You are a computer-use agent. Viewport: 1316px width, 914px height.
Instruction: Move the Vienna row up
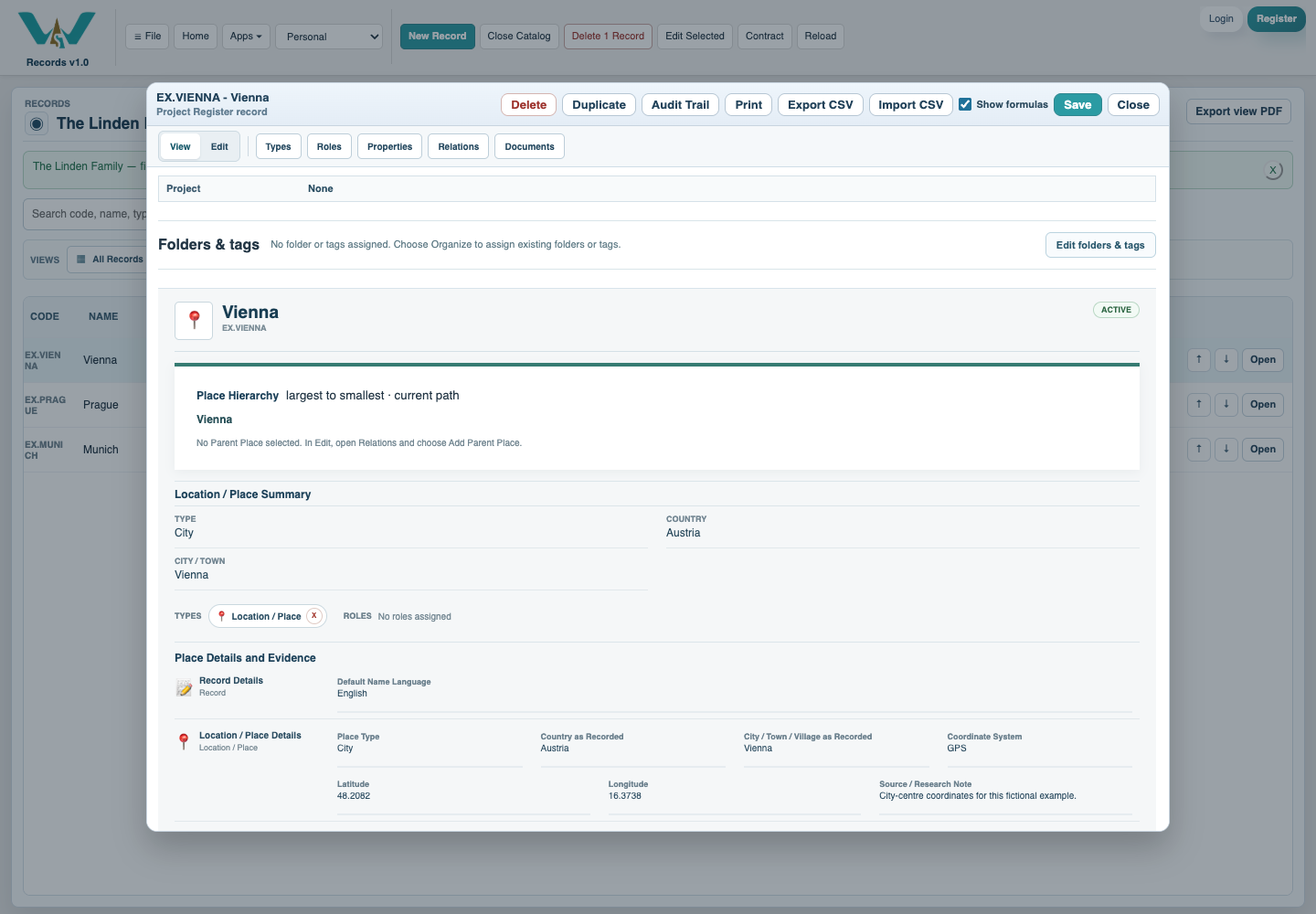click(x=1199, y=359)
